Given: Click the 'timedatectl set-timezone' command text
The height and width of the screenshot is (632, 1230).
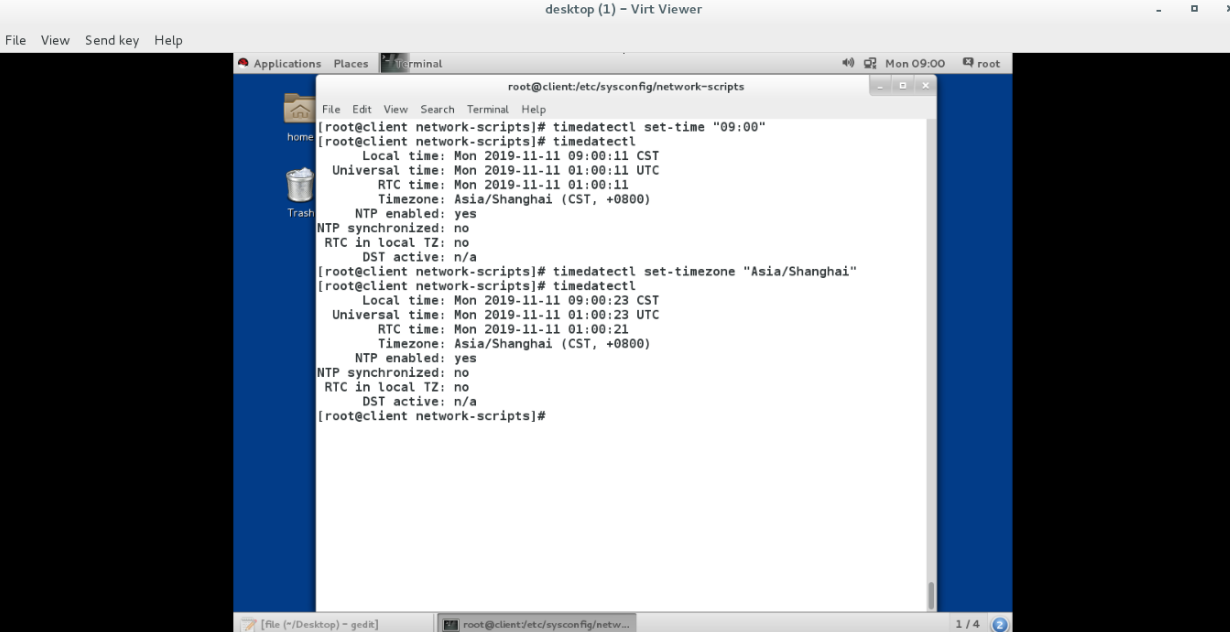Looking at the screenshot, I should [705, 272].
